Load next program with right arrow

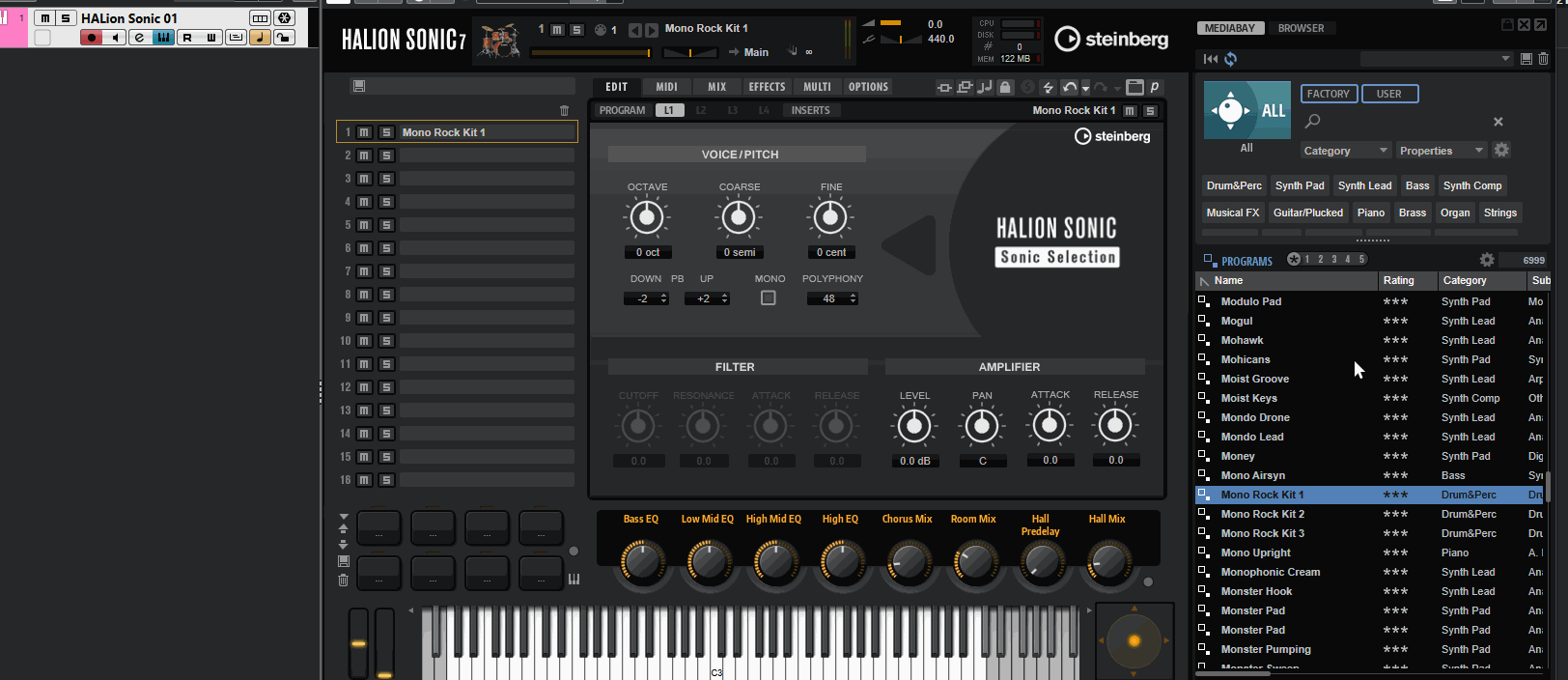point(651,30)
